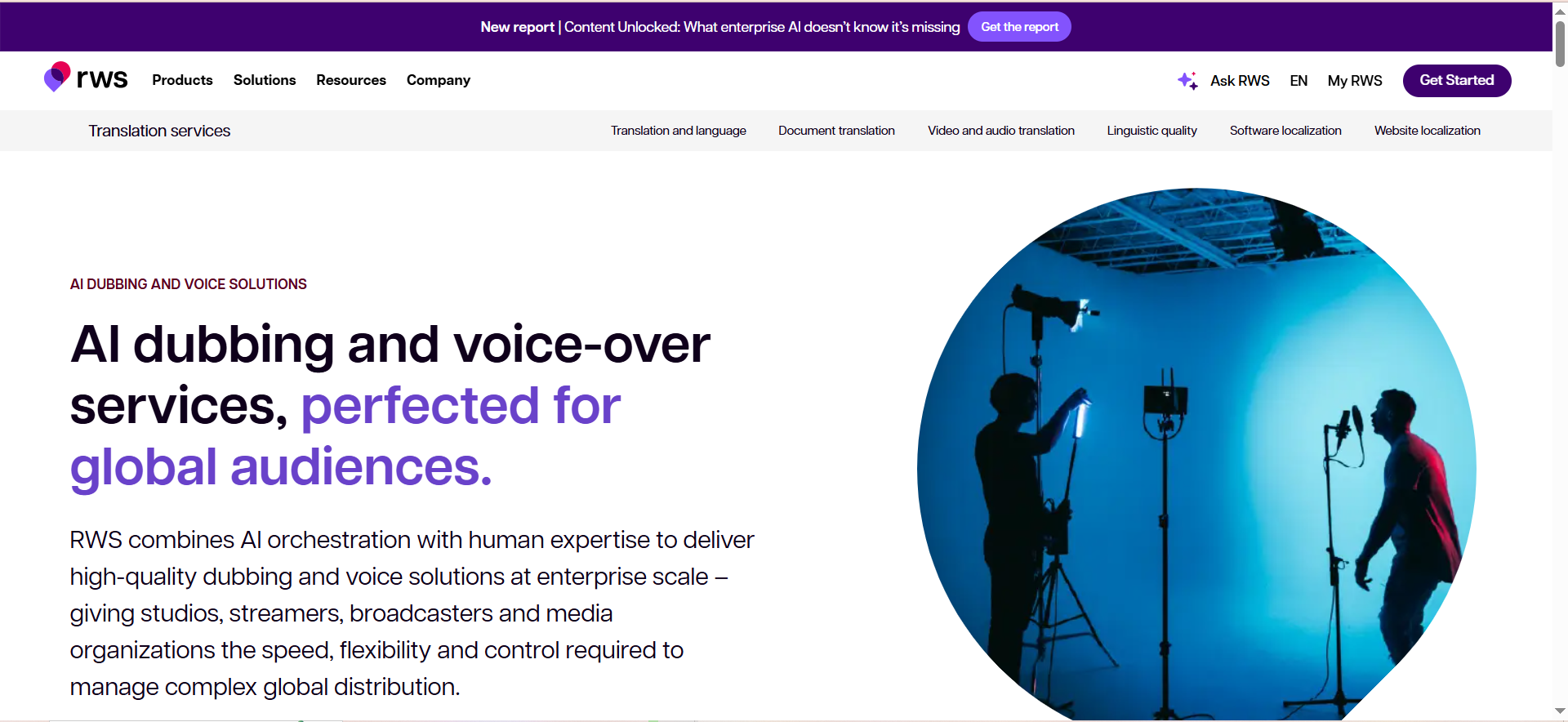Click the scrollbar down arrow

pos(1560,711)
